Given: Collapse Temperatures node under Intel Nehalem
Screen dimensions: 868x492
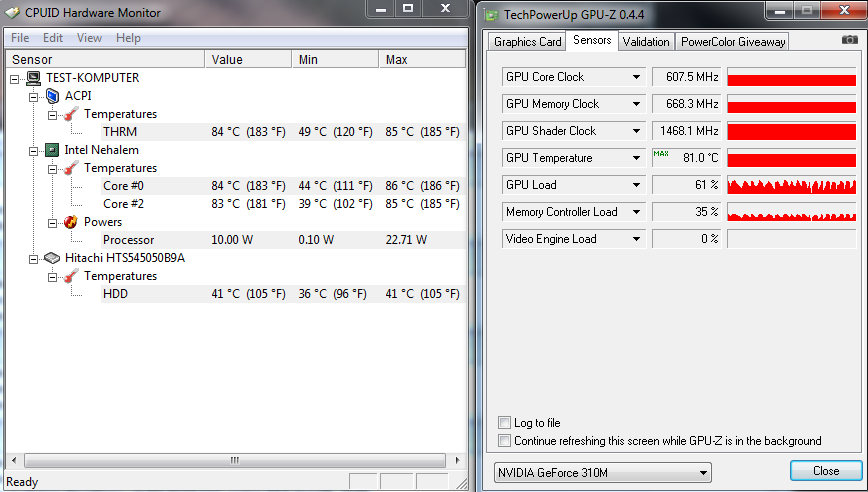Looking at the screenshot, I should pos(53,169).
